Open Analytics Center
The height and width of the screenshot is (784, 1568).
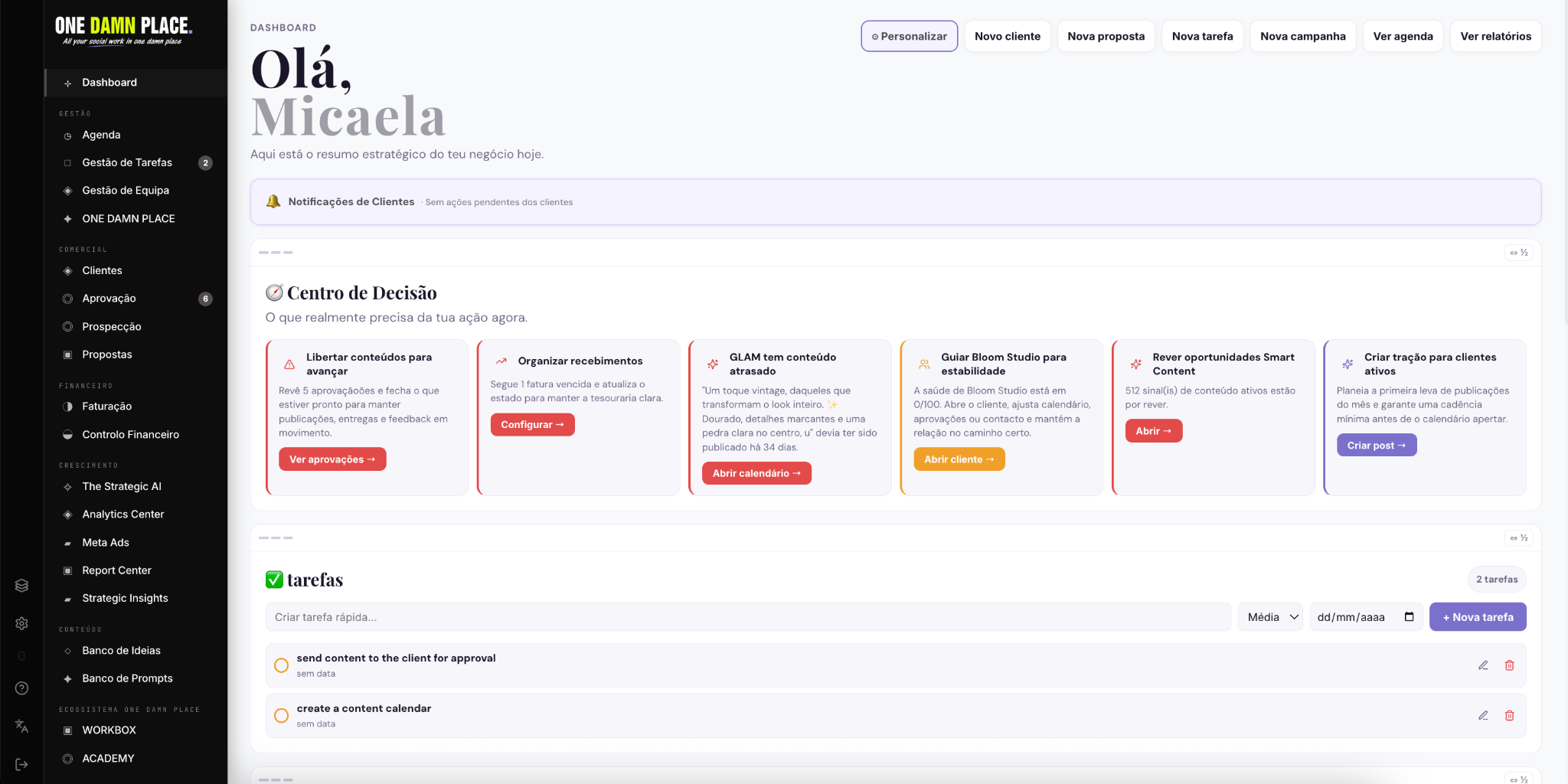point(136,514)
